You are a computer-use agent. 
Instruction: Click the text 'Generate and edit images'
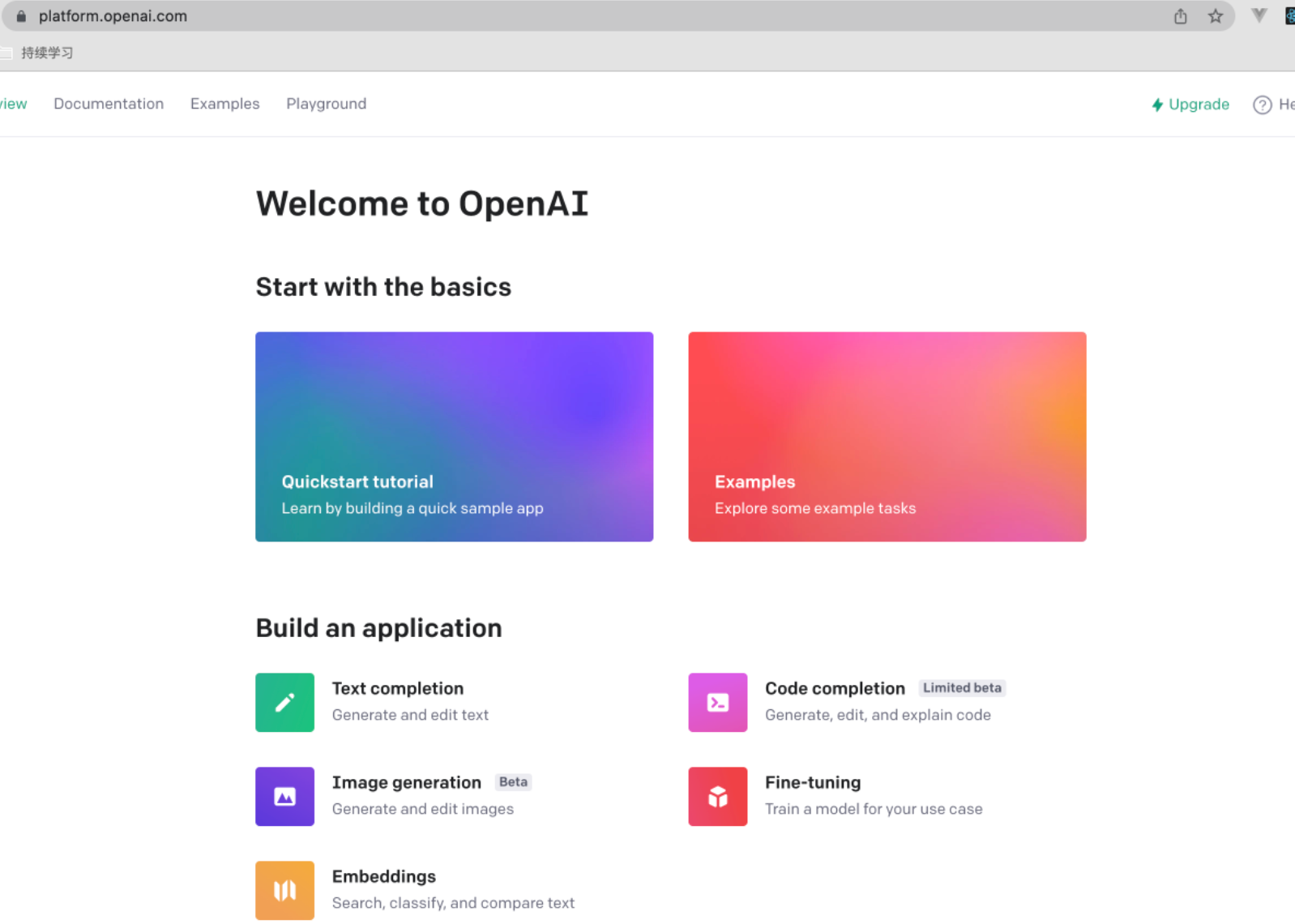423,809
